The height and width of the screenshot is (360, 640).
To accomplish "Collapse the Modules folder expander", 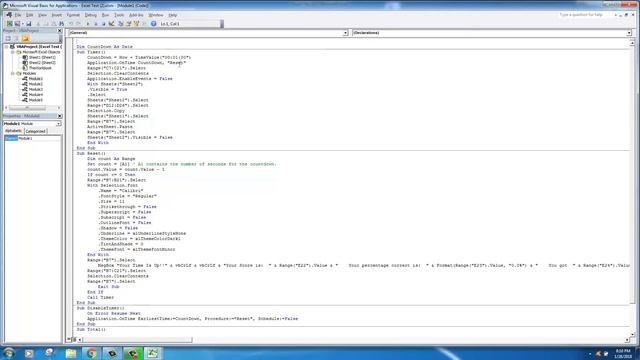I will (x=13, y=73).
